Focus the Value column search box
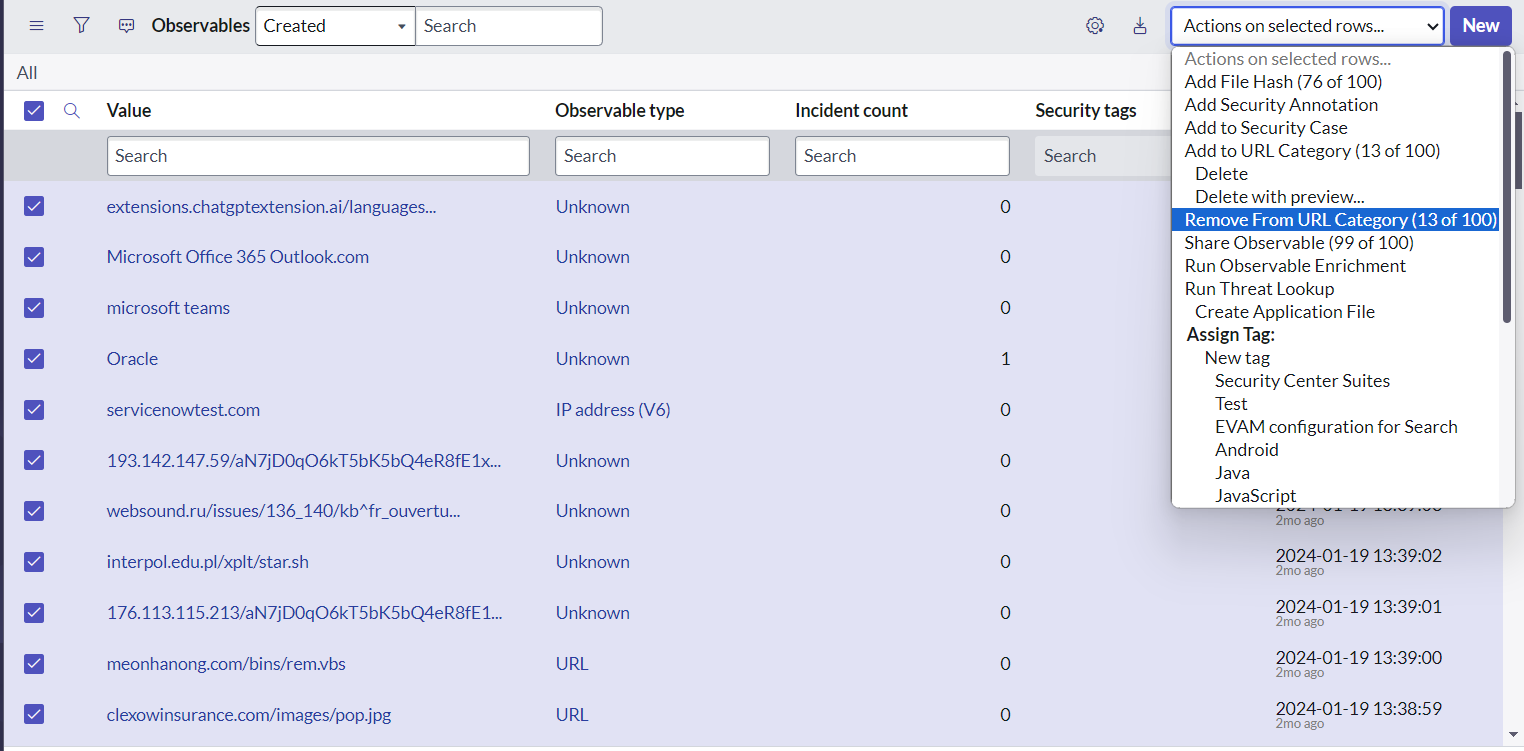 (x=318, y=156)
